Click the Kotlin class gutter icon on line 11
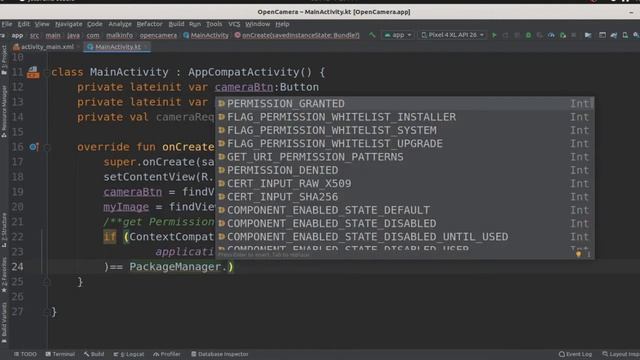Image resolution: width=640 pixels, height=360 pixels. tap(33, 72)
